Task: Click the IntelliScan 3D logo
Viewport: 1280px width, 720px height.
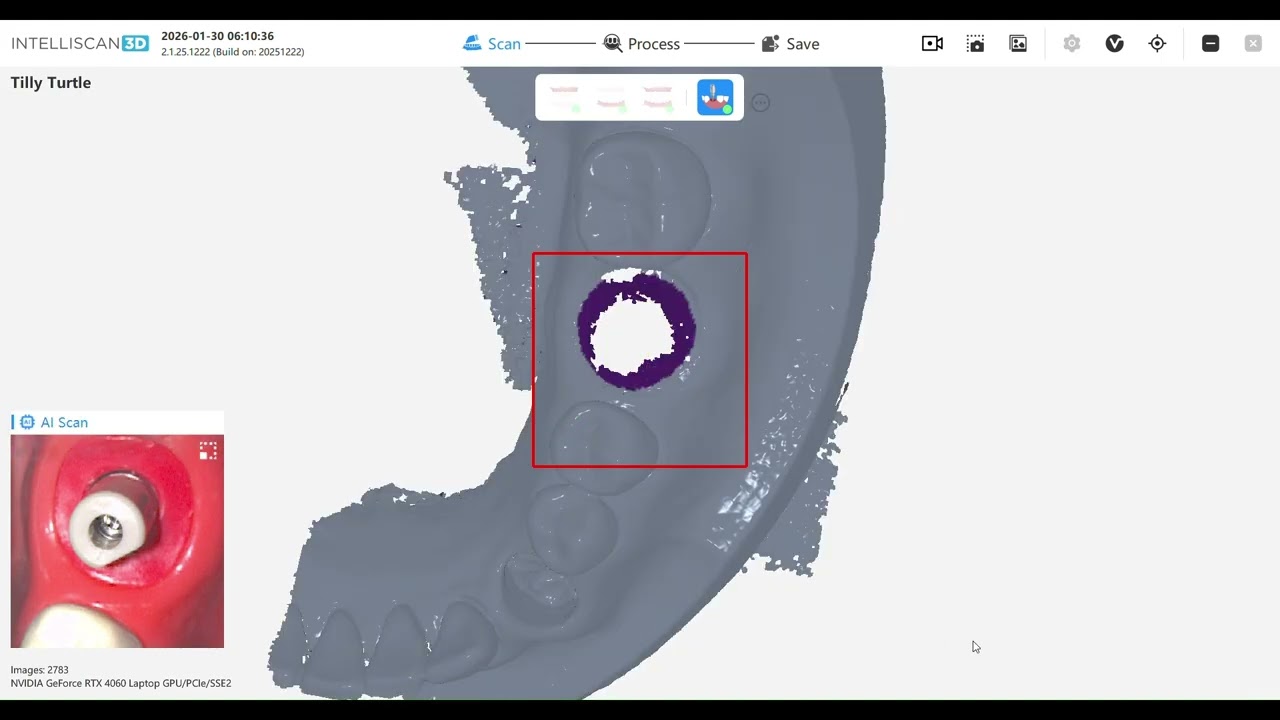Action: click(x=80, y=44)
